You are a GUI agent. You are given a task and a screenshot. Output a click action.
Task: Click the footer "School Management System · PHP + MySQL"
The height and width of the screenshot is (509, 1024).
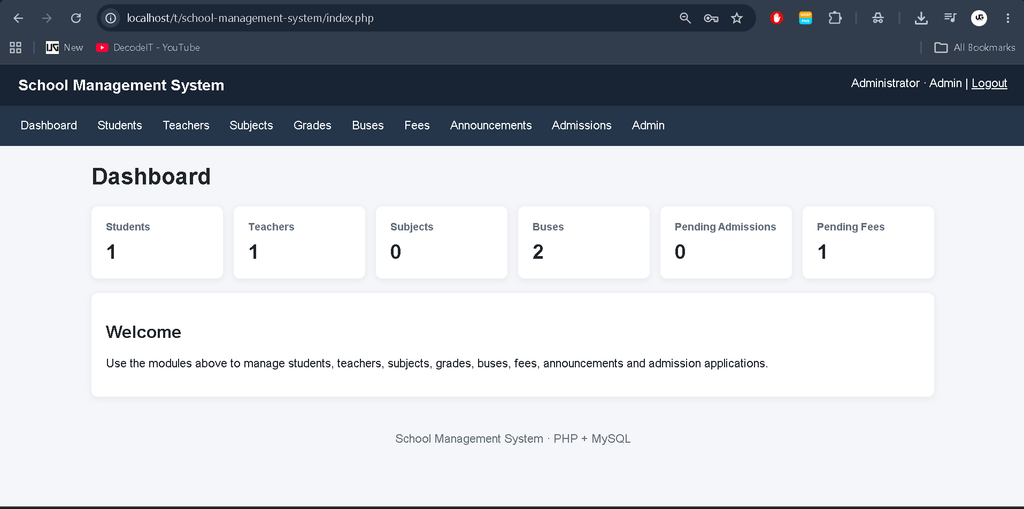pyautogui.click(x=513, y=439)
